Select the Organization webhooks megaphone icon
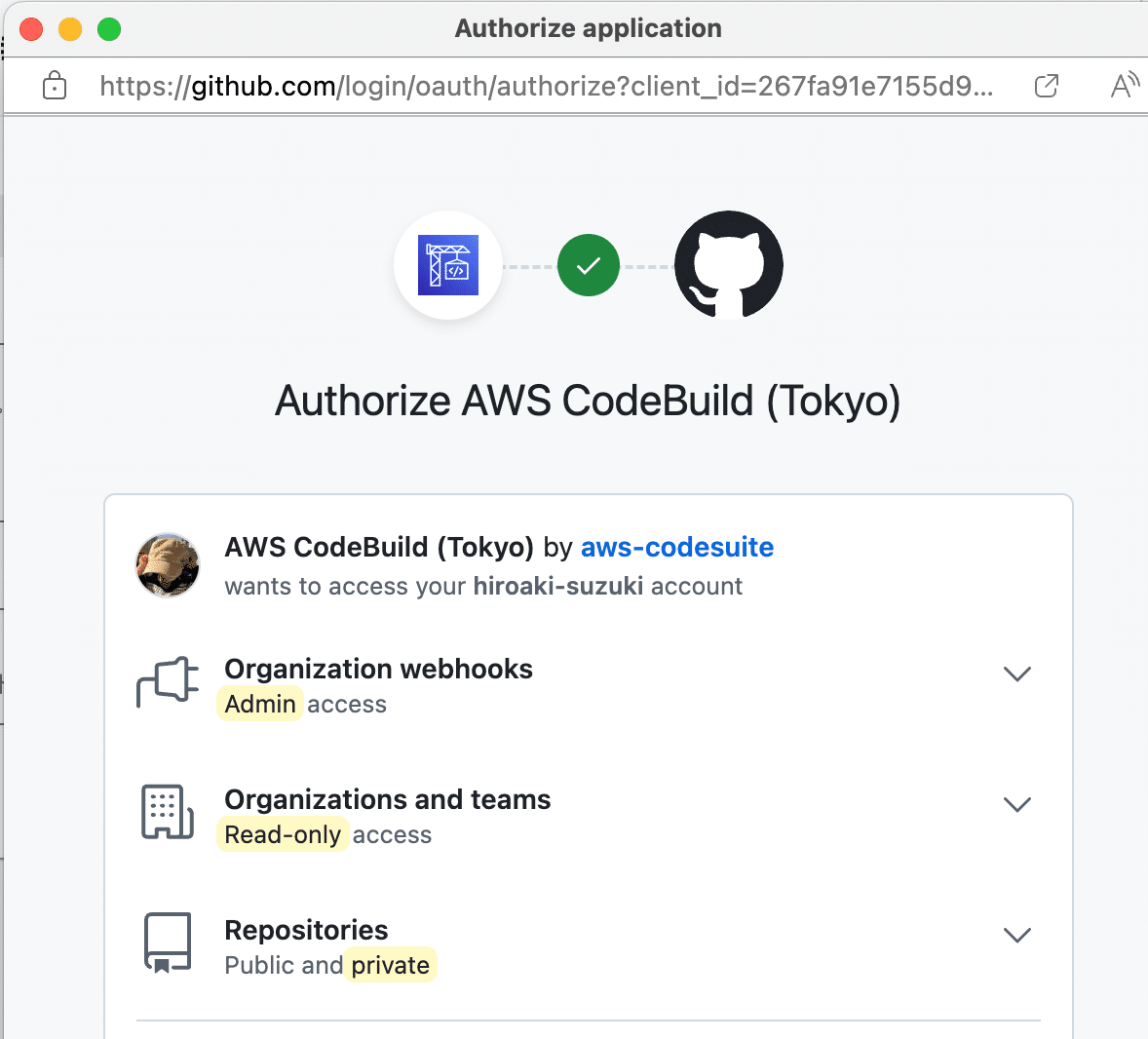This screenshot has width=1148, height=1039. (x=168, y=682)
